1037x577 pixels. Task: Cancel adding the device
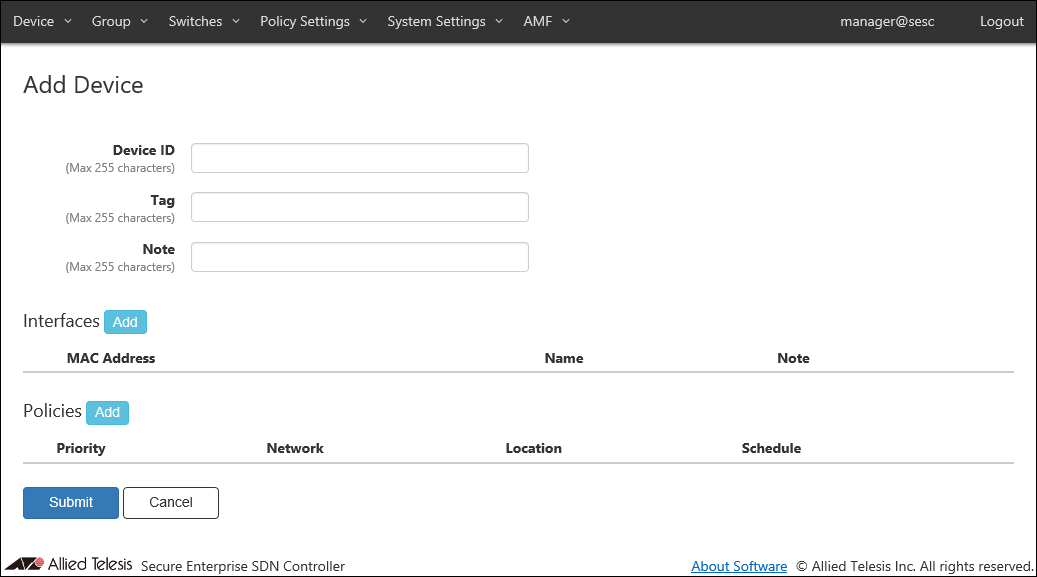(x=170, y=502)
